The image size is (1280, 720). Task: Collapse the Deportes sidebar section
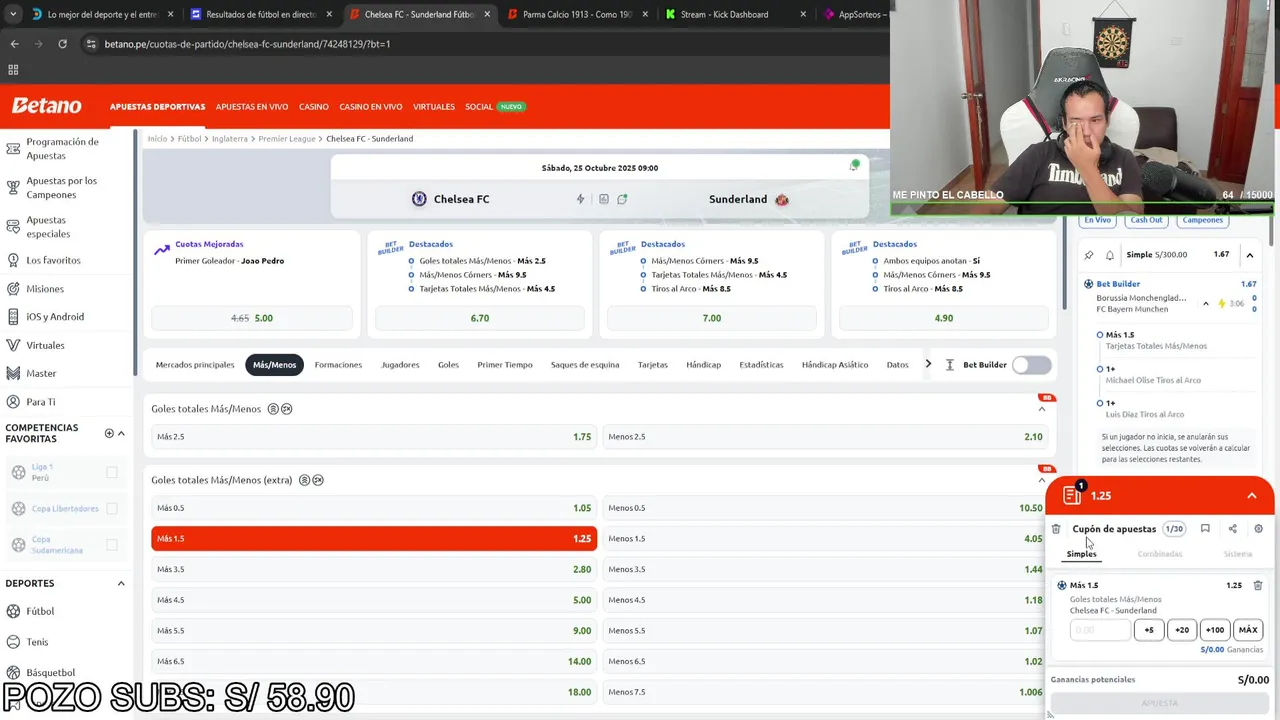click(121, 583)
